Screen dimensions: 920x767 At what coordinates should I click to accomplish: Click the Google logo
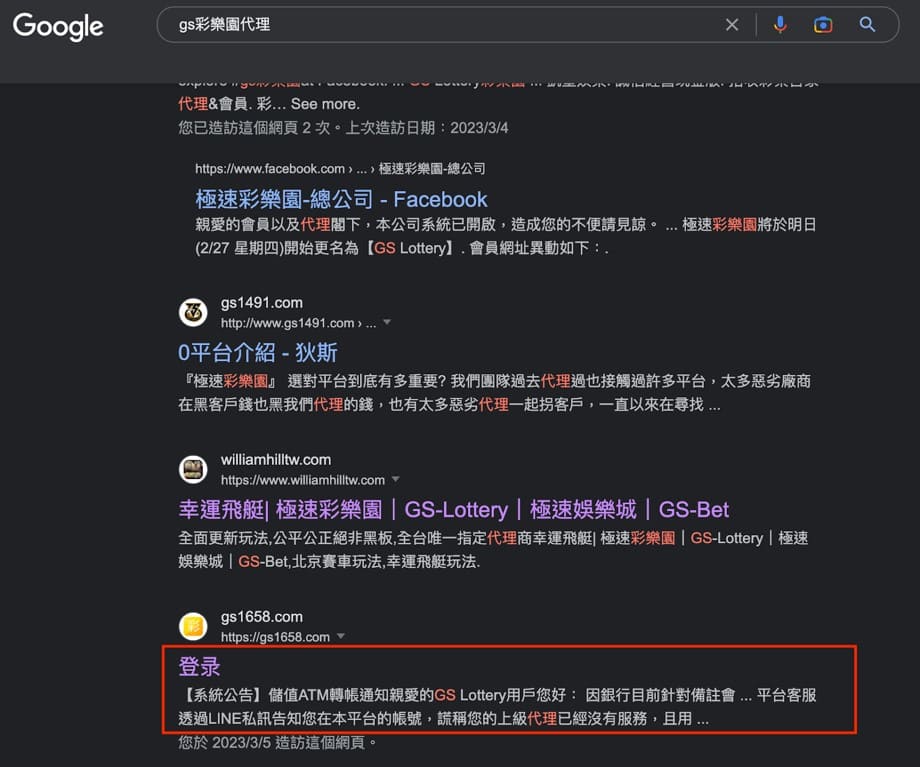(x=58, y=26)
